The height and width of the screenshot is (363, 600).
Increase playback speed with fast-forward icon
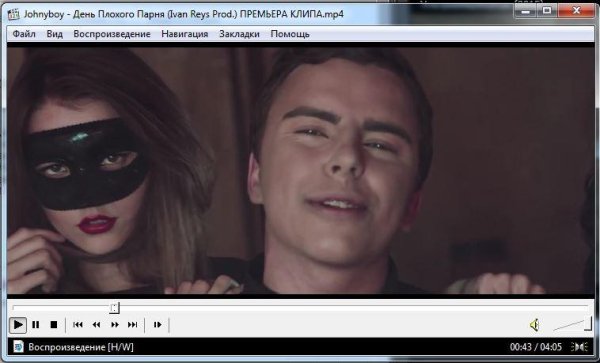pyautogui.click(x=114, y=325)
